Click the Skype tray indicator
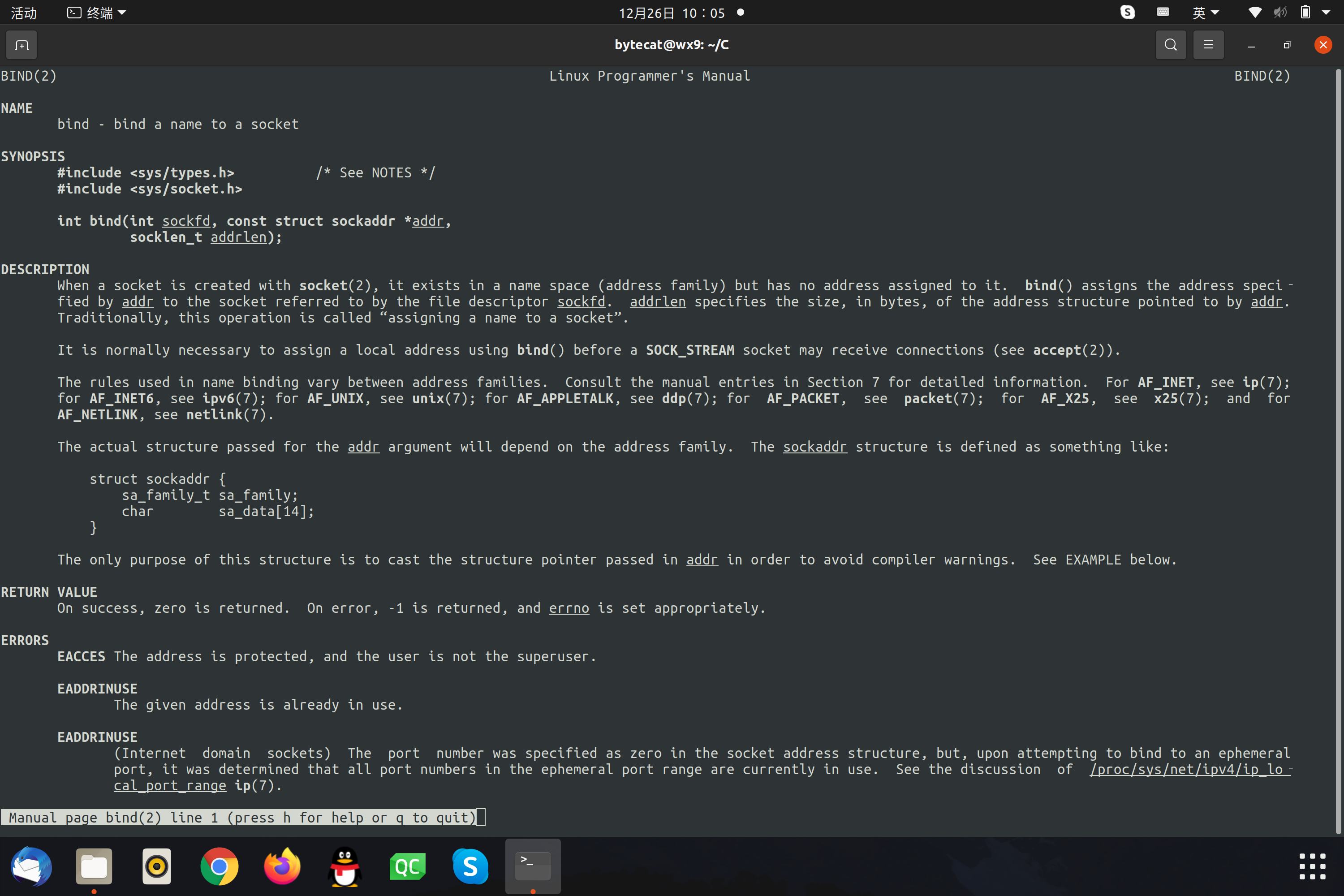Screen dimensions: 1344x896 pyautogui.click(x=1128, y=12)
